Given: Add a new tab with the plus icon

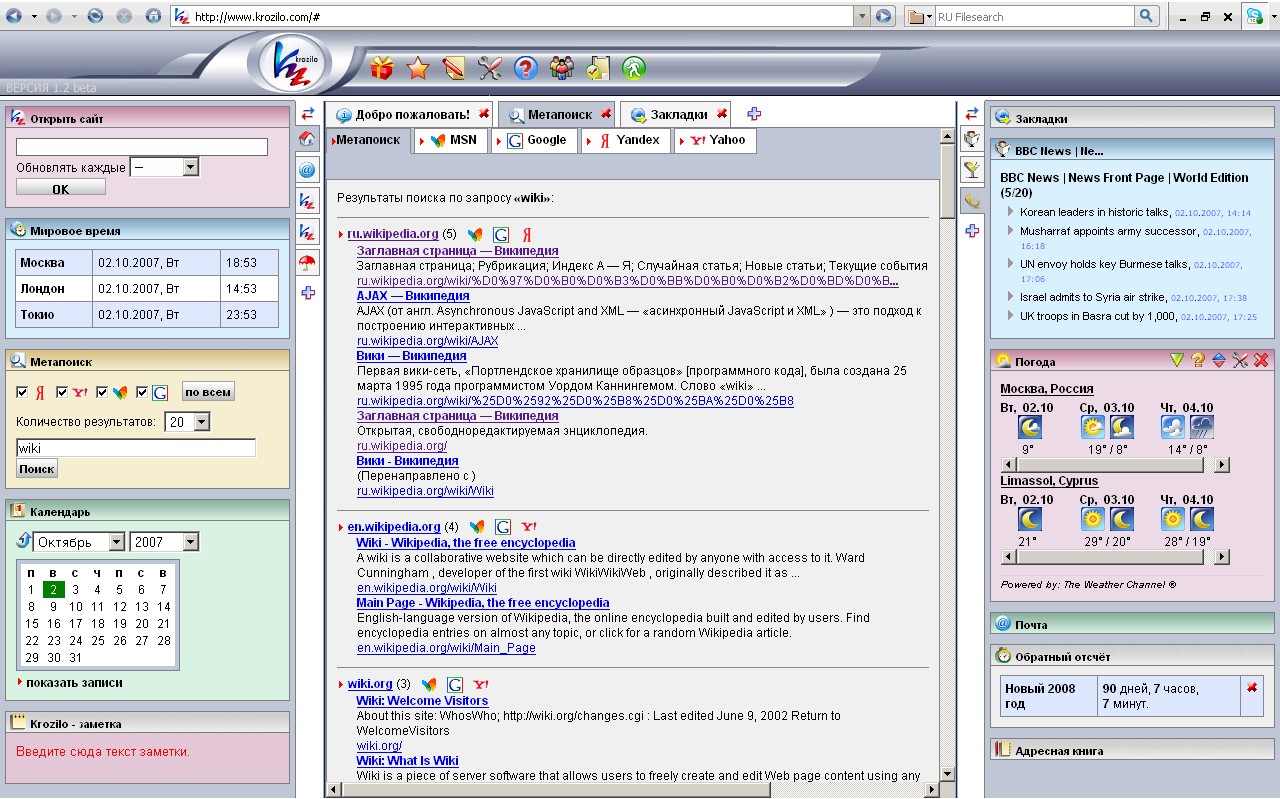Looking at the screenshot, I should [x=754, y=114].
